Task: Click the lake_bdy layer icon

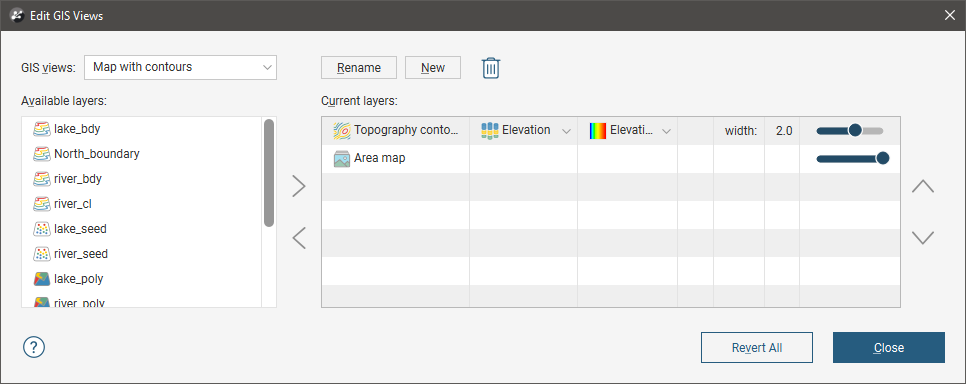Action: [x=41, y=129]
